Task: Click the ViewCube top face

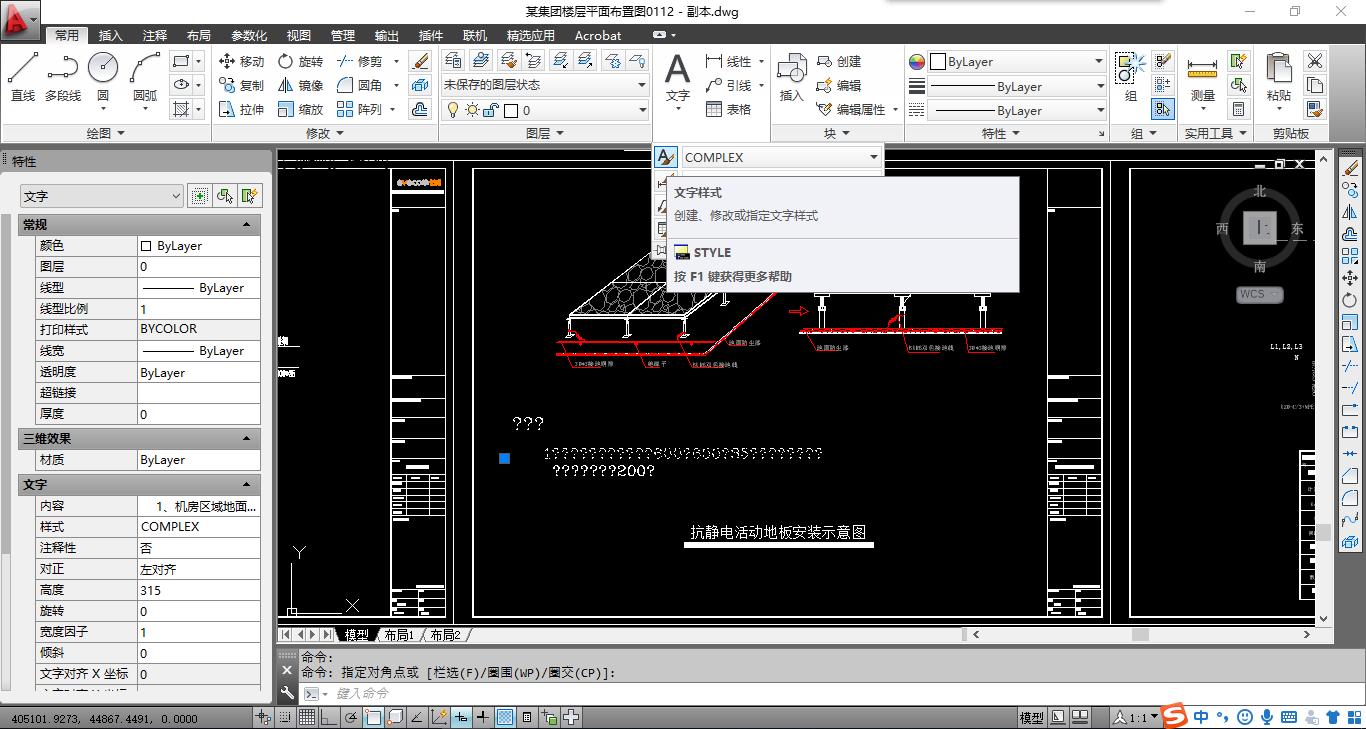Action: [1259, 228]
